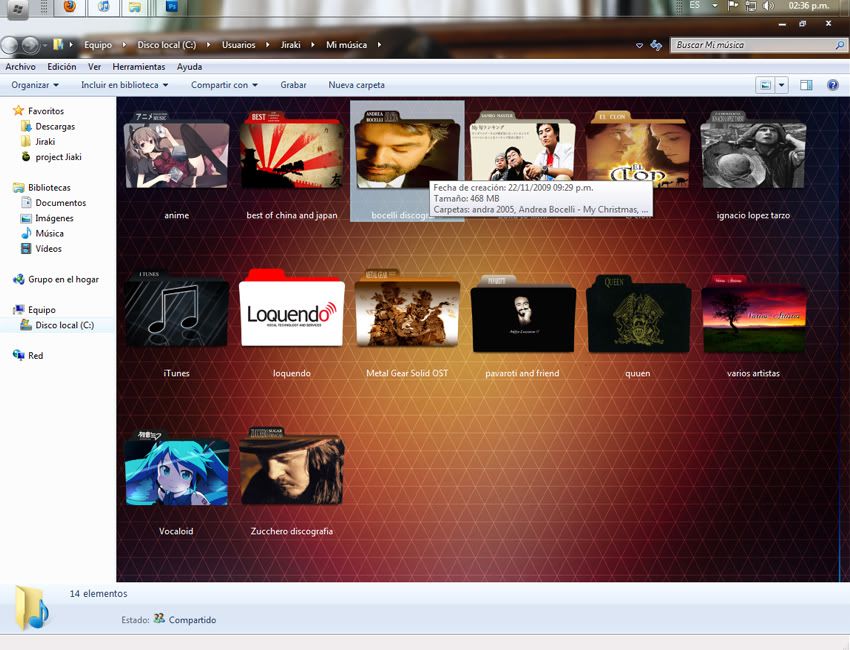Navigate to Disco local (C:) in address bar
The width and height of the screenshot is (850, 650).
click(166, 45)
